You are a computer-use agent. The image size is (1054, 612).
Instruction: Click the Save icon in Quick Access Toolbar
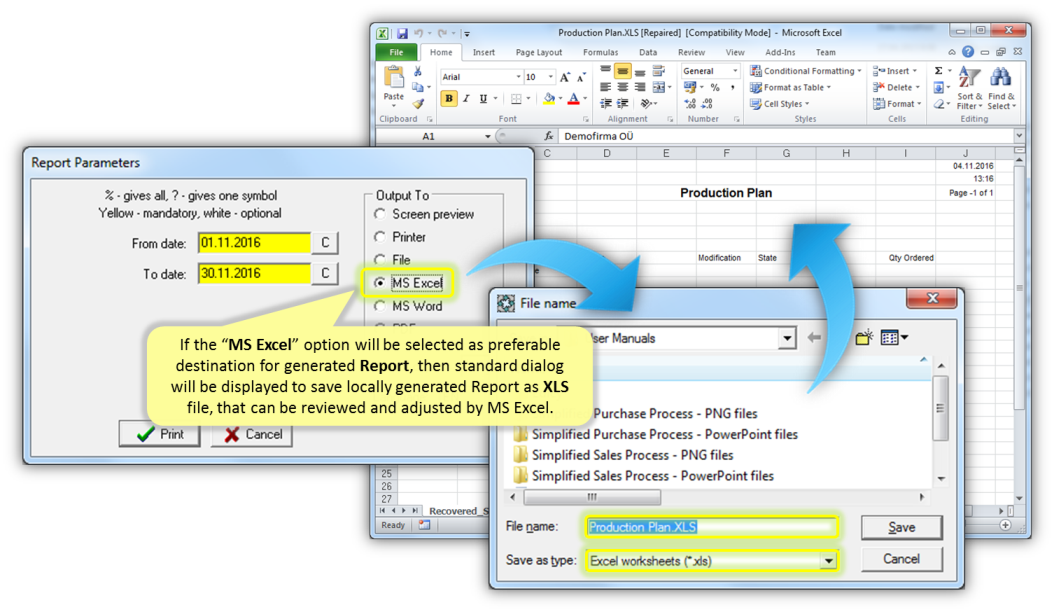(402, 33)
